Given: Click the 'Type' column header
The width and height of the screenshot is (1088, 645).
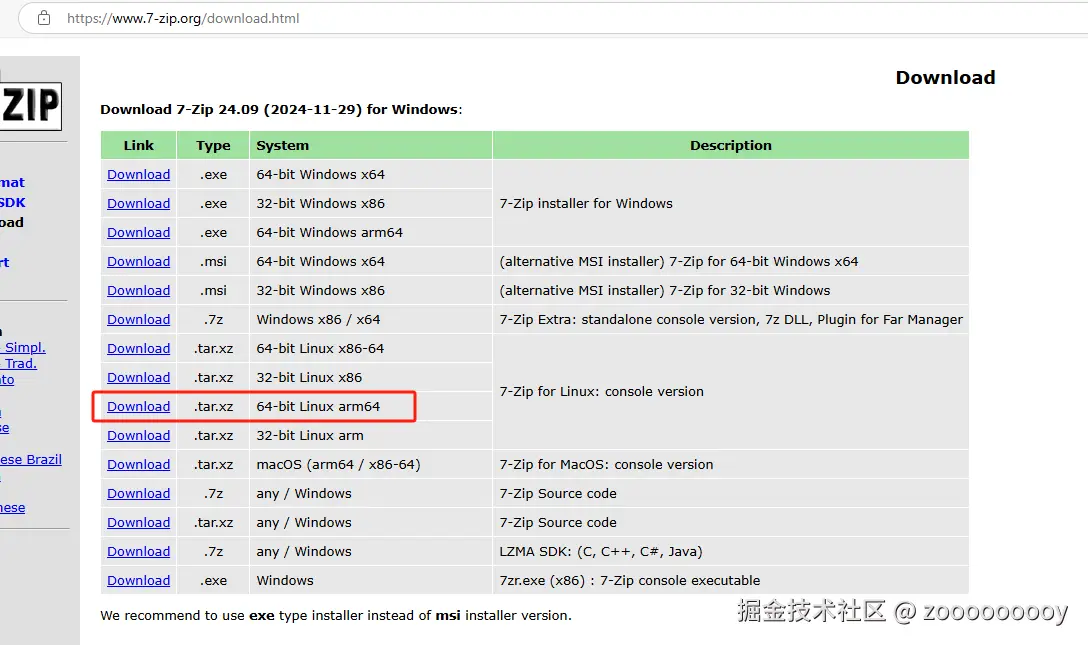Looking at the screenshot, I should 213,146.
